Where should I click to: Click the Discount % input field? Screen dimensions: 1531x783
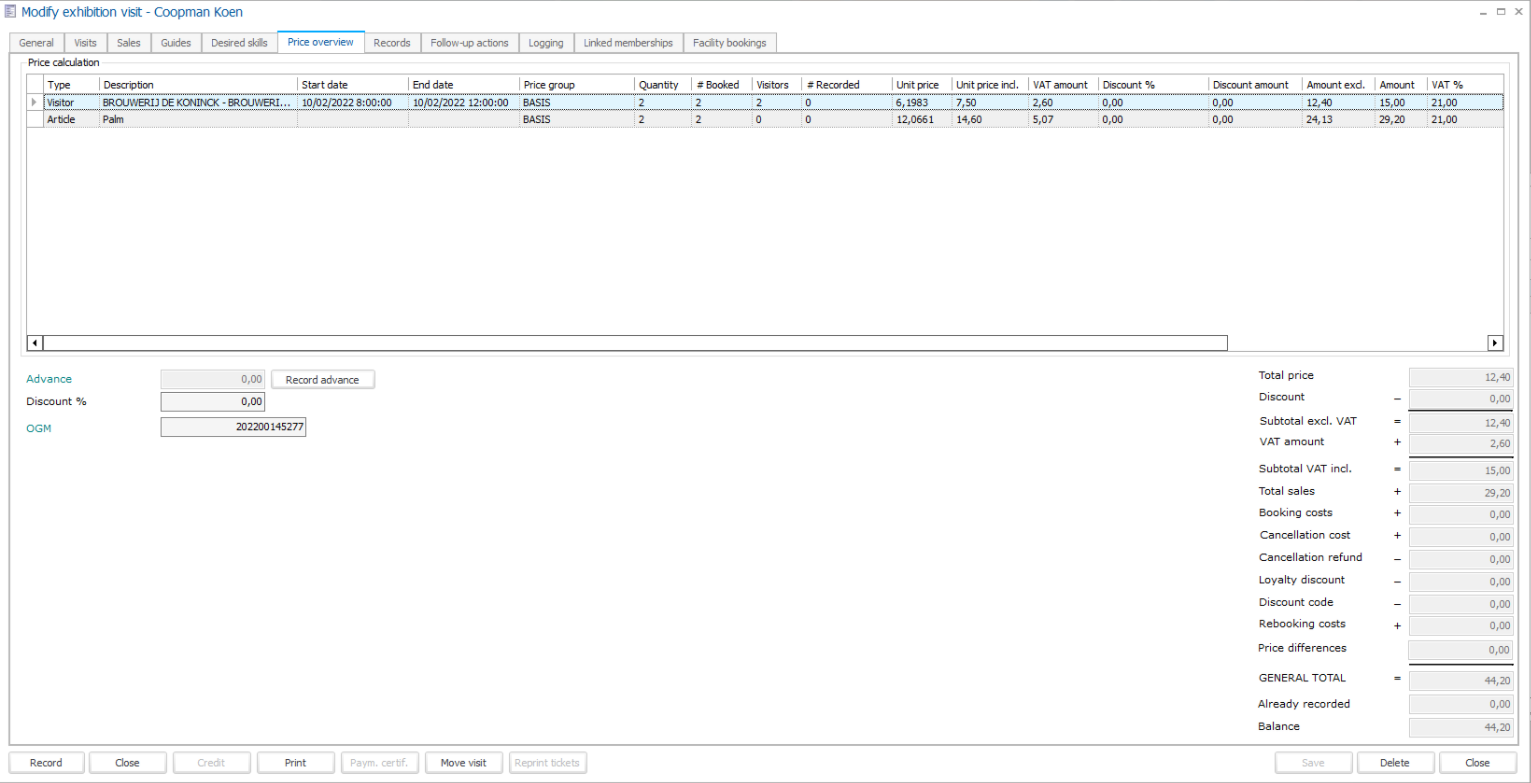(x=212, y=402)
